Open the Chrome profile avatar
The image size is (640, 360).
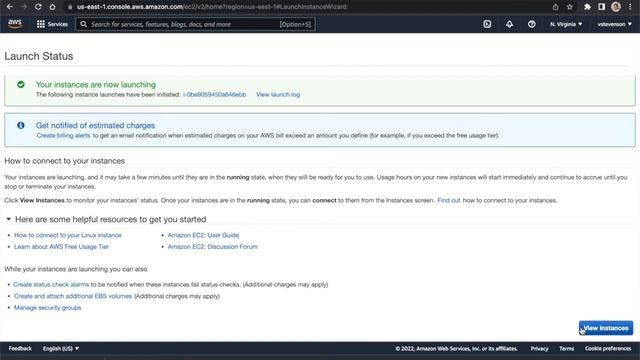tap(616, 7)
